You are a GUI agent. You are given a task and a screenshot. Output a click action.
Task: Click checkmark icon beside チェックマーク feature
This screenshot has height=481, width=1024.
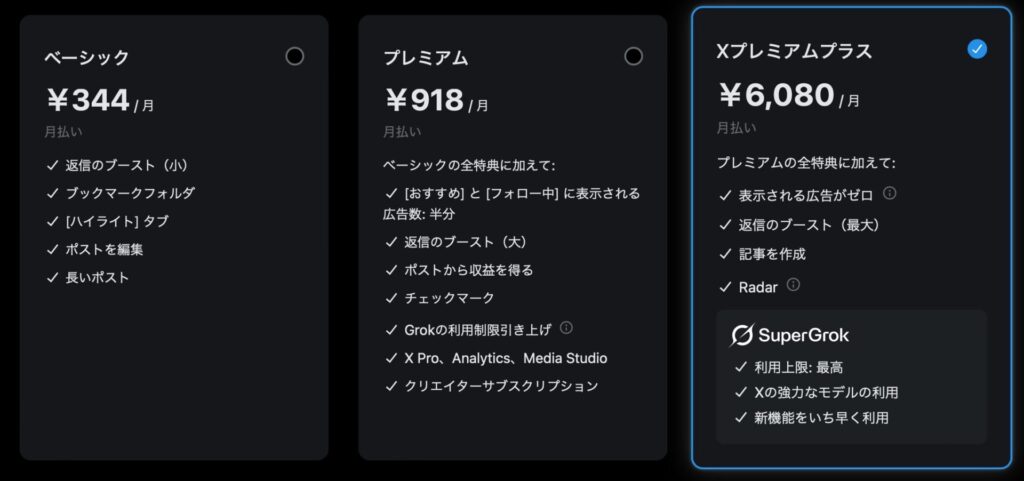point(391,298)
